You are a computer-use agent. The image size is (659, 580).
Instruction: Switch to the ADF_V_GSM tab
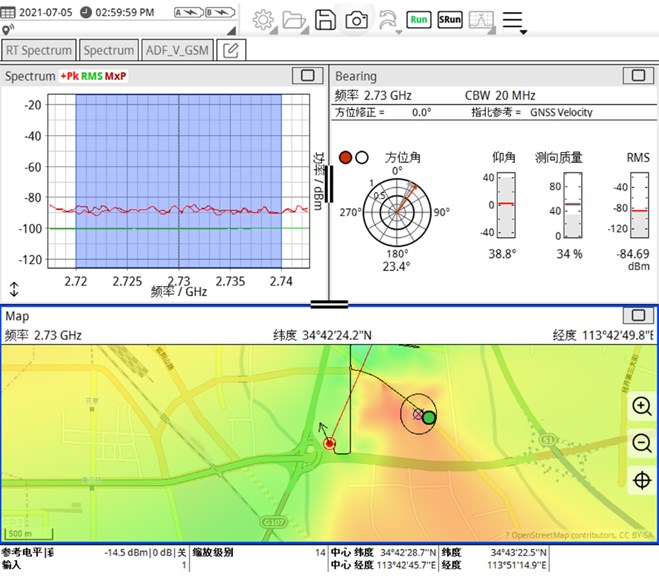coord(178,50)
